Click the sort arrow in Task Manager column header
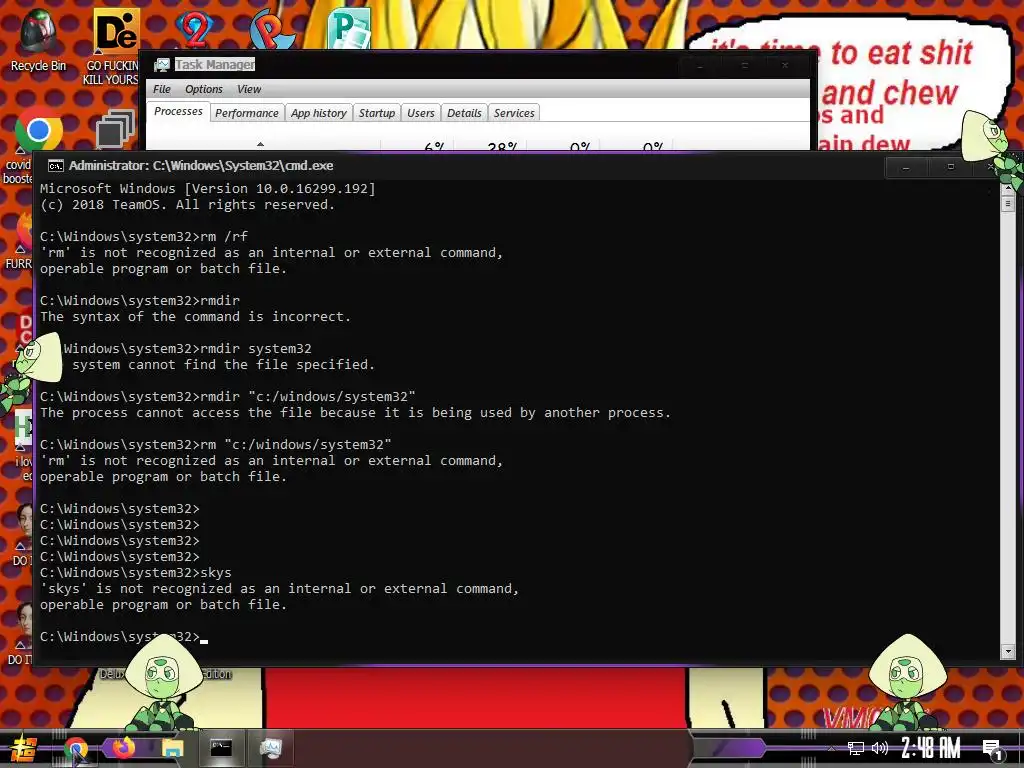Screen dimensions: 1024x768 click(261, 144)
